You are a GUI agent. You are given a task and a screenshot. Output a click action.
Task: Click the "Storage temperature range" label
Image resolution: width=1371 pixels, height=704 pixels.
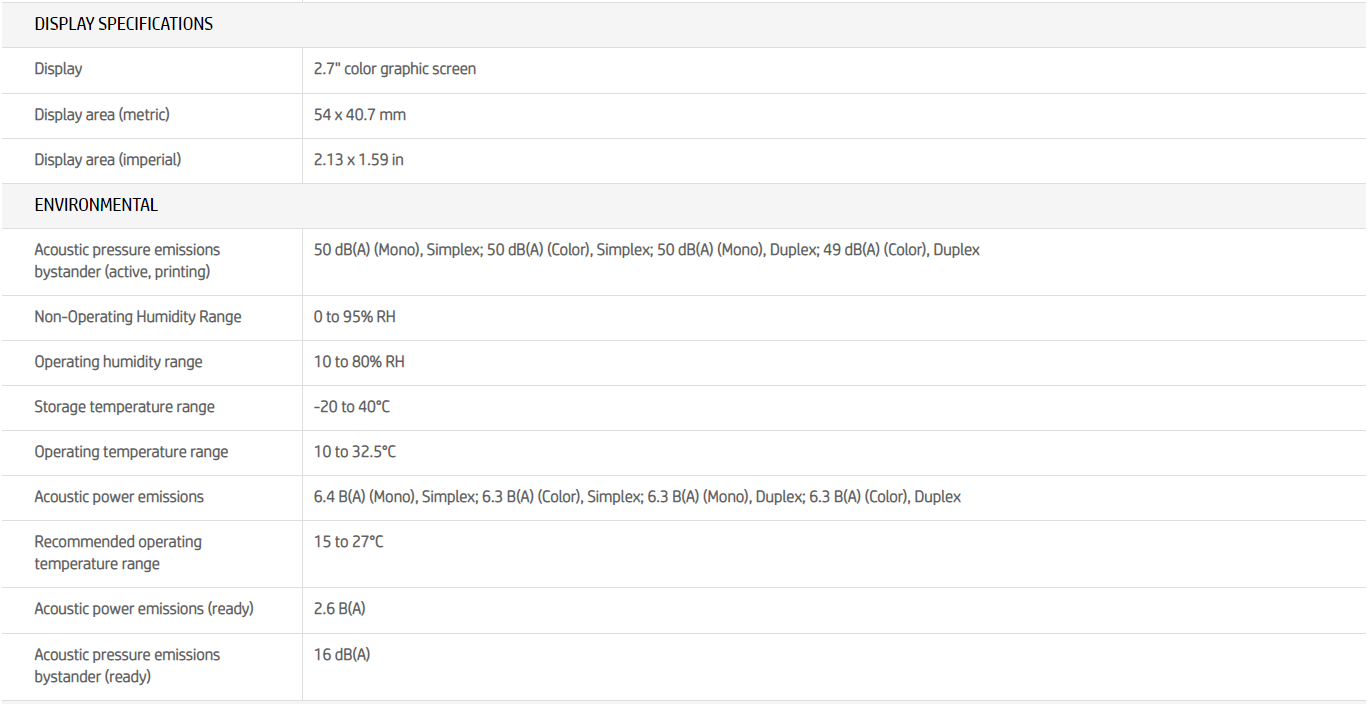tap(124, 407)
